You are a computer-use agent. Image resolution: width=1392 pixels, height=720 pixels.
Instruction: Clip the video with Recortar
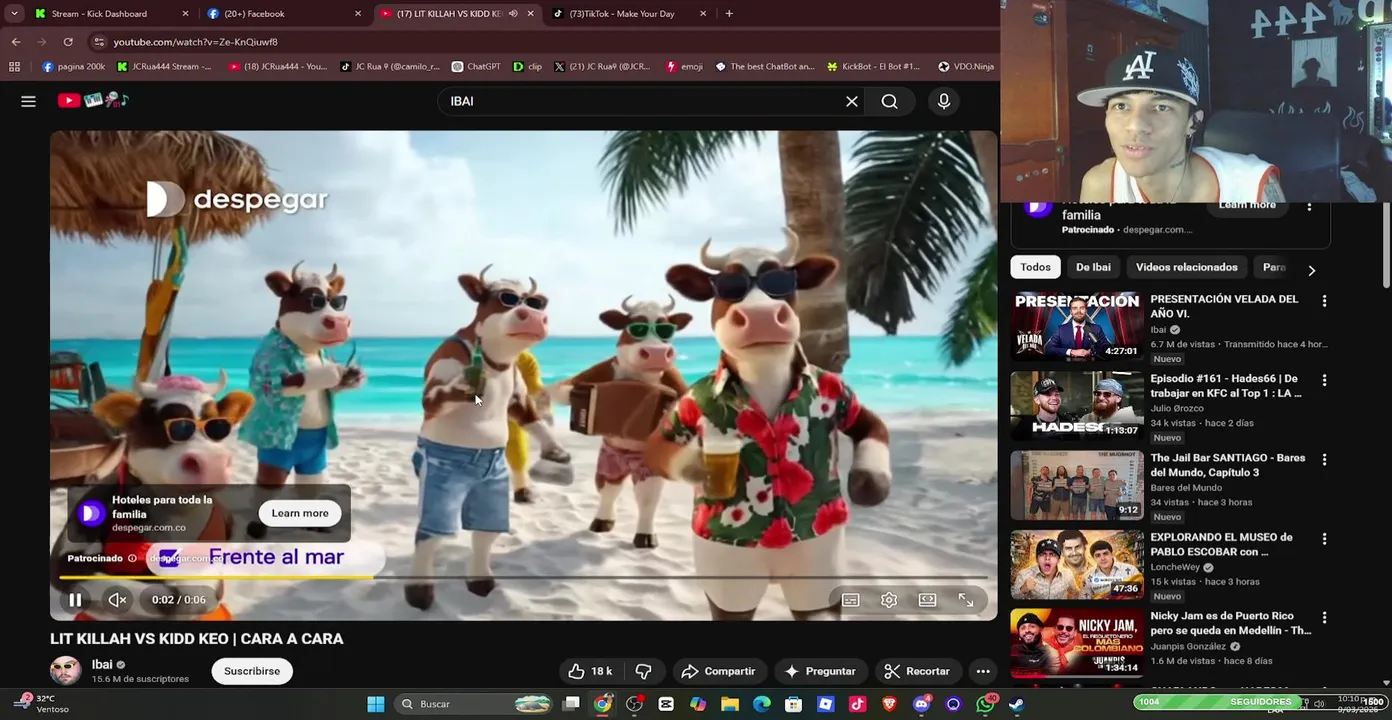pos(917,671)
